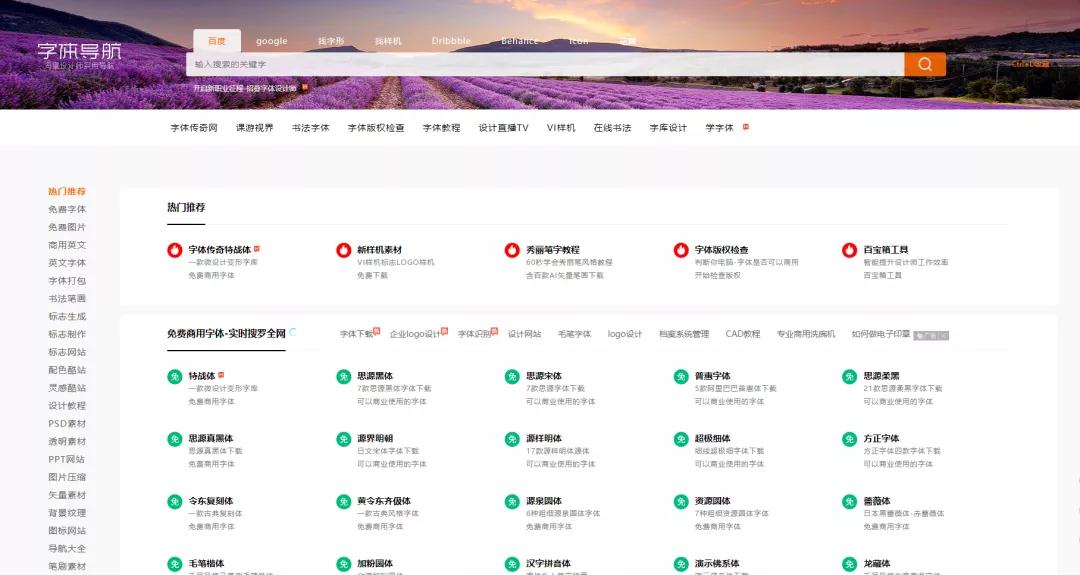Click the flame icon beside 字体版权检查

(x=681, y=250)
